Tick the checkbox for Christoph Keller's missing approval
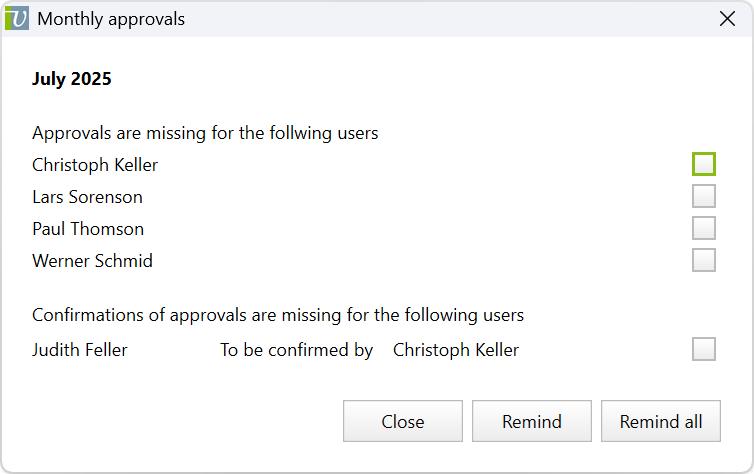The image size is (754, 474). pyautogui.click(x=704, y=164)
